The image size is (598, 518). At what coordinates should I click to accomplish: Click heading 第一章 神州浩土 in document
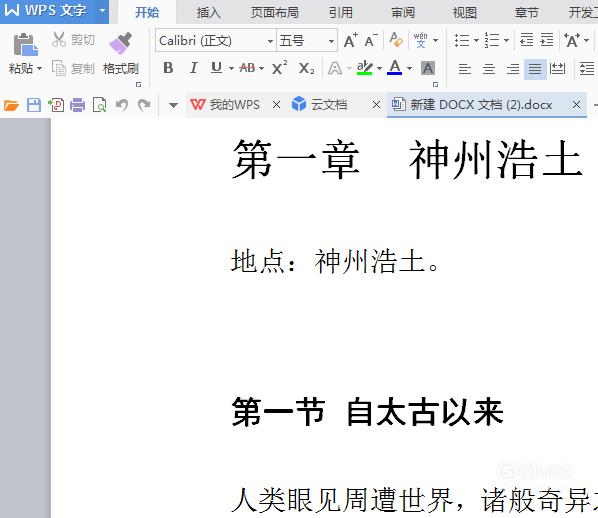coord(407,159)
